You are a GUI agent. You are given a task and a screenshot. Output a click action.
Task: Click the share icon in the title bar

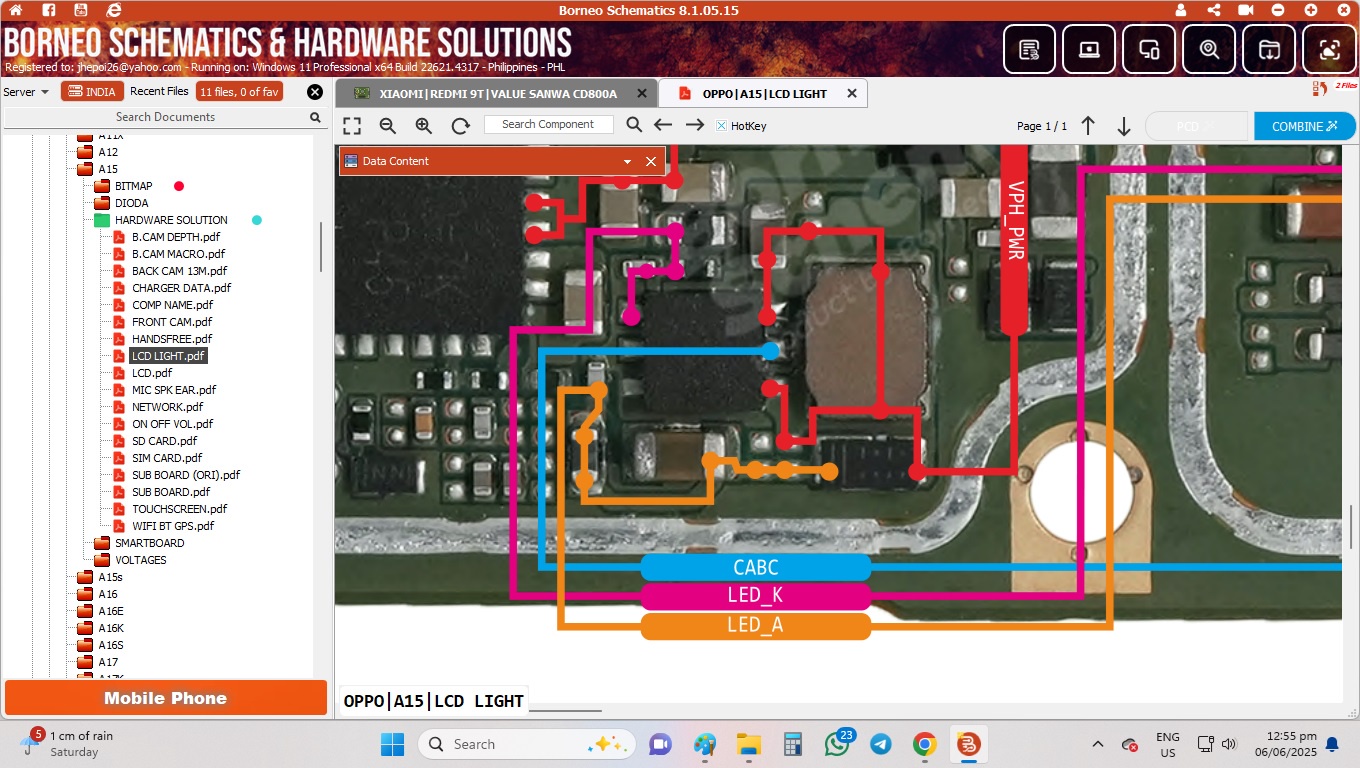pos(1214,10)
